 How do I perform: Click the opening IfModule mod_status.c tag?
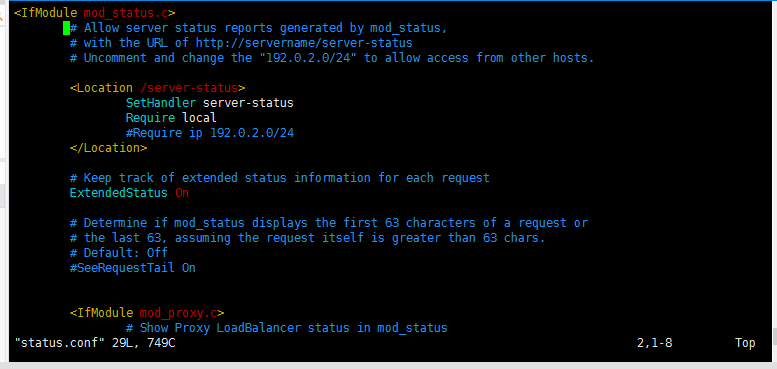point(94,13)
